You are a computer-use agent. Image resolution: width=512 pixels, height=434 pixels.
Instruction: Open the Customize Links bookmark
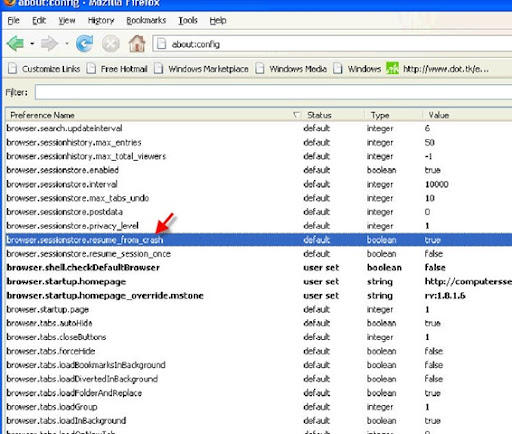(44, 69)
